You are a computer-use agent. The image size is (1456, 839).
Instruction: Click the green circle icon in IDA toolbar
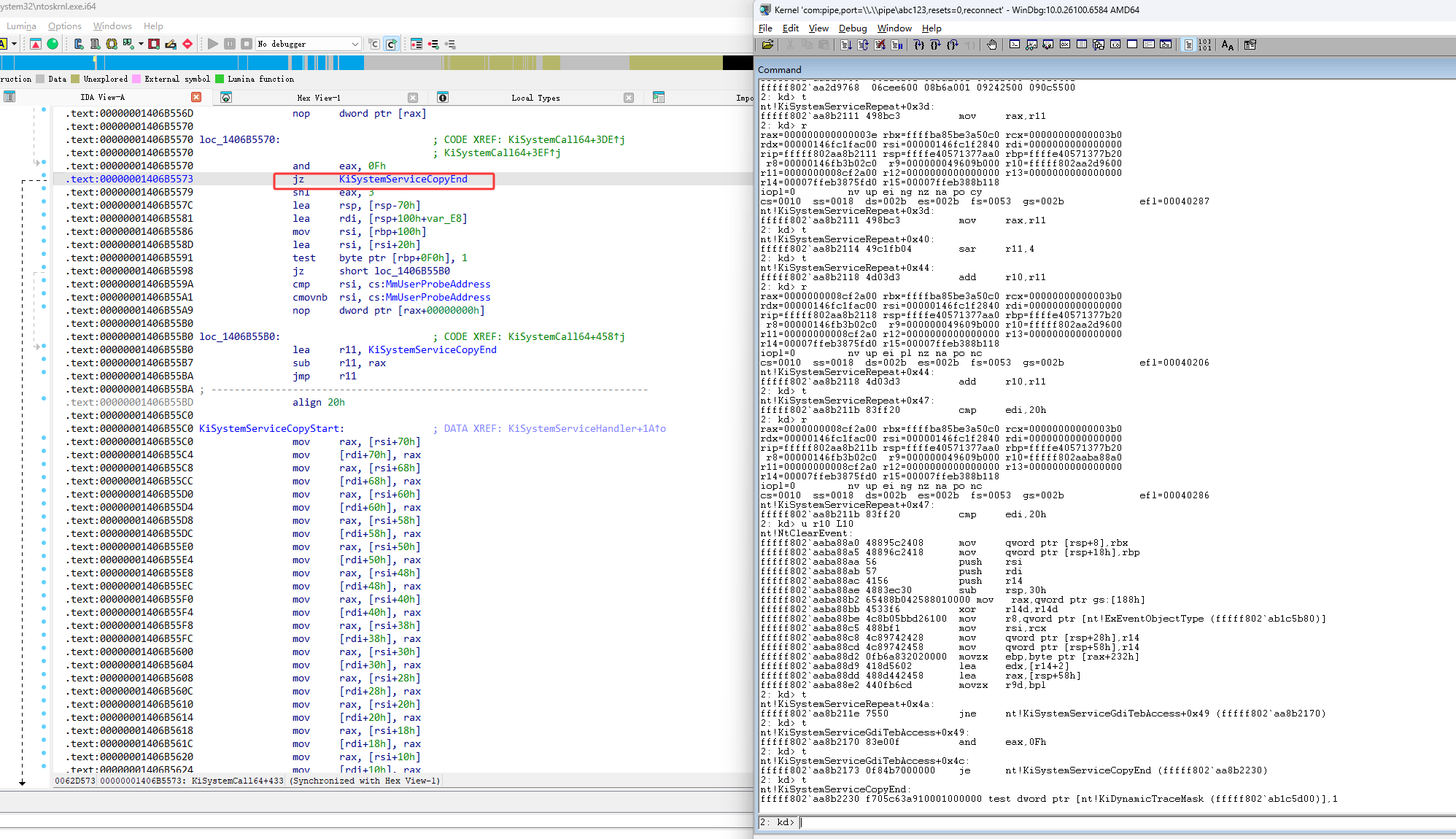click(x=53, y=44)
